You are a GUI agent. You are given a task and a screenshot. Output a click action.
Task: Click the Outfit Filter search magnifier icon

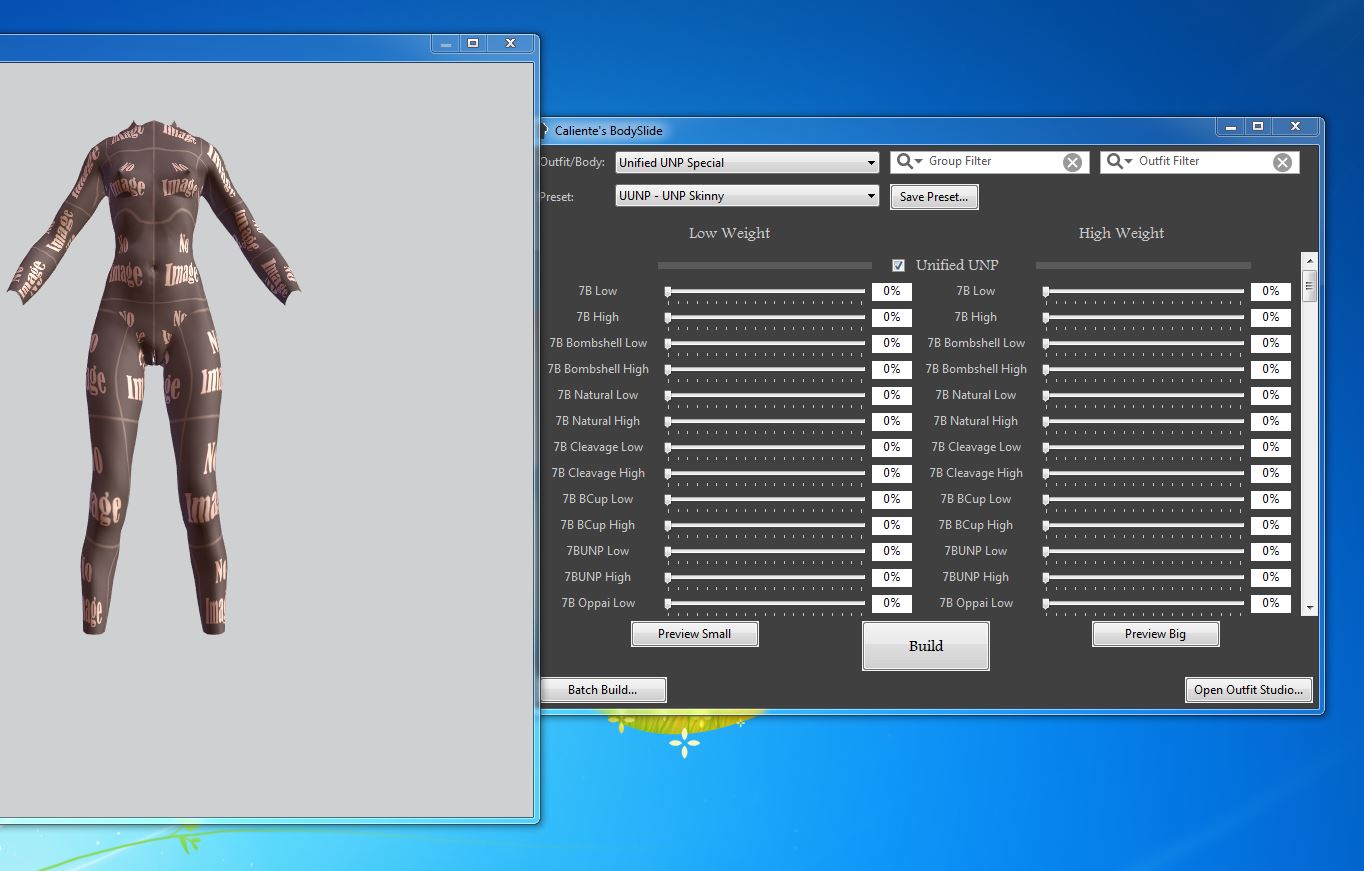click(x=1115, y=162)
